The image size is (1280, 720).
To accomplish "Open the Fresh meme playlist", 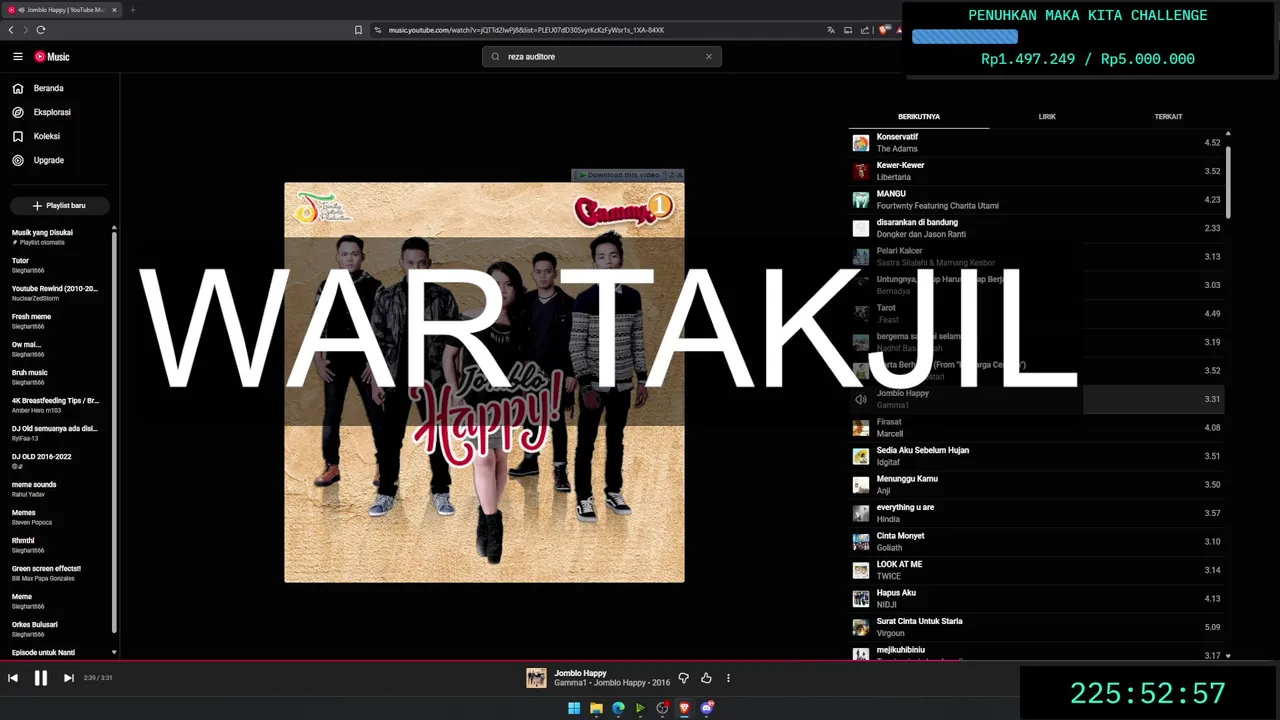I will click(56, 321).
